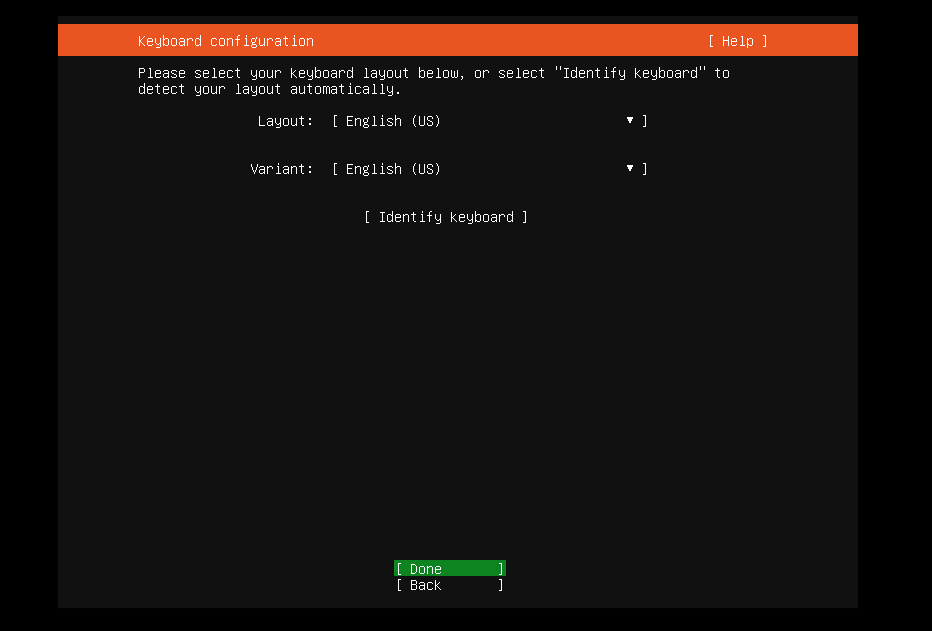Click the Keyboard configuration title text
The width and height of the screenshot is (932, 631).
point(226,41)
